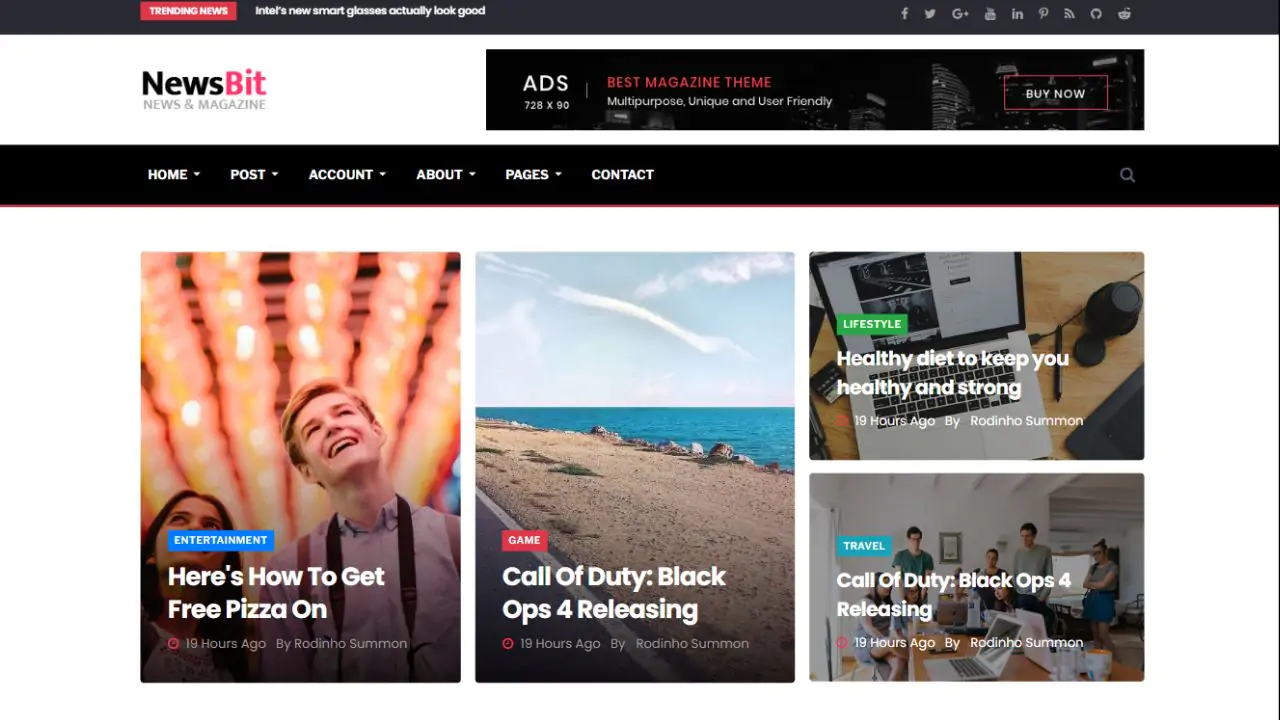Open the Pinterest icon
This screenshot has width=1280, height=720.
tap(1043, 13)
